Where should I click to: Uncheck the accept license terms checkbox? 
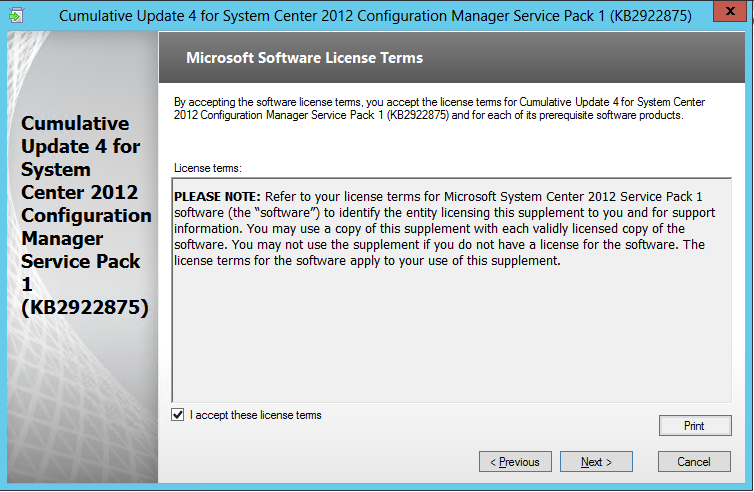coord(178,415)
